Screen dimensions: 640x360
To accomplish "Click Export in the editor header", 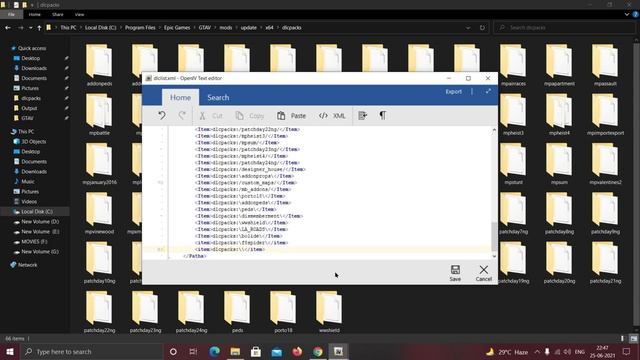I will pos(453,91).
